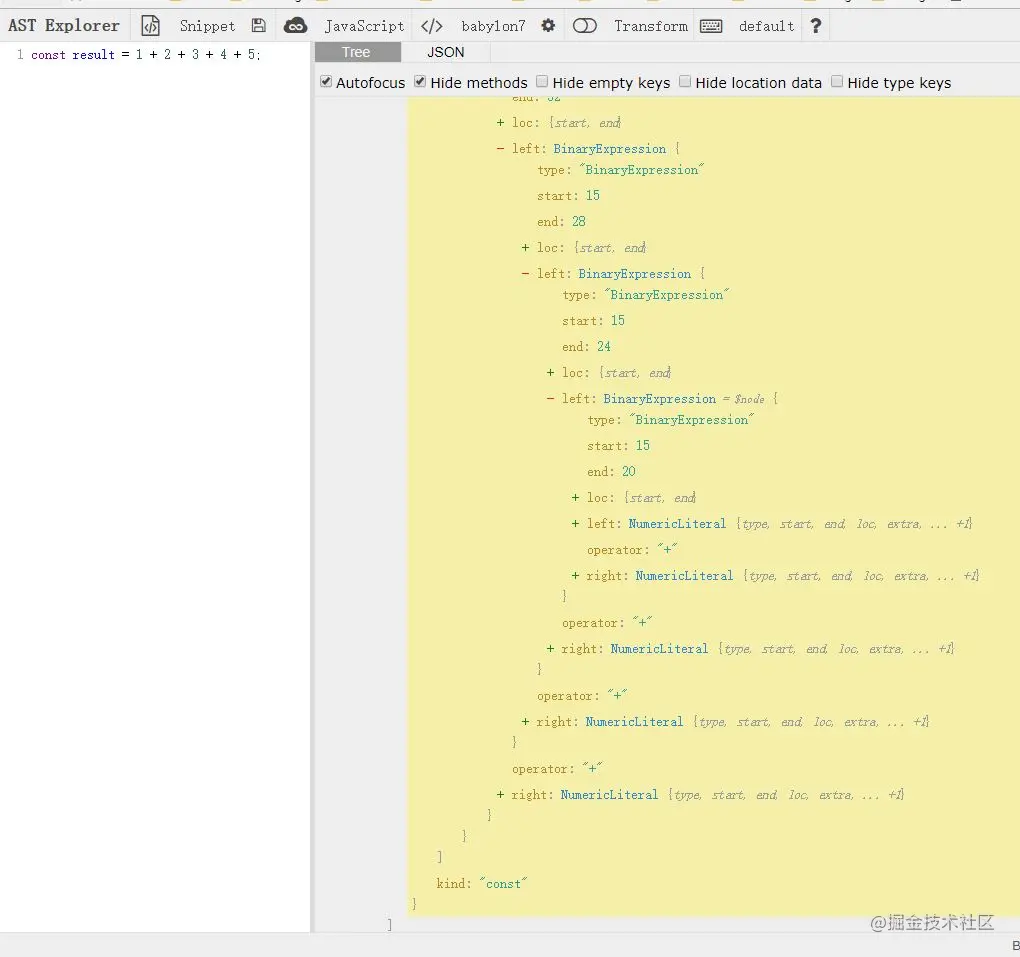
Task: Click the AST Explorer title
Action: click(64, 26)
